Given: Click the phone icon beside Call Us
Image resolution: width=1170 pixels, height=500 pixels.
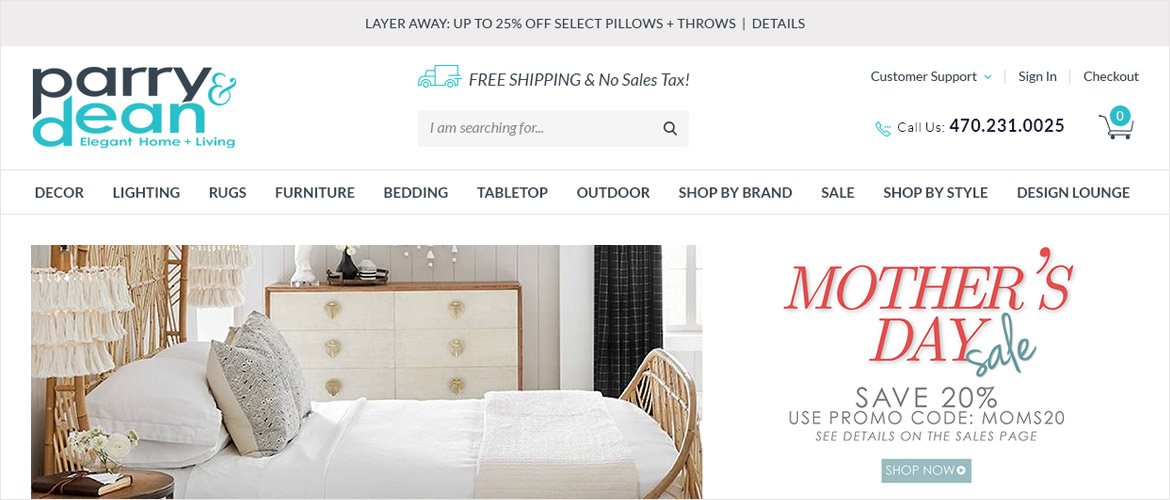Looking at the screenshot, I should pos(883,128).
